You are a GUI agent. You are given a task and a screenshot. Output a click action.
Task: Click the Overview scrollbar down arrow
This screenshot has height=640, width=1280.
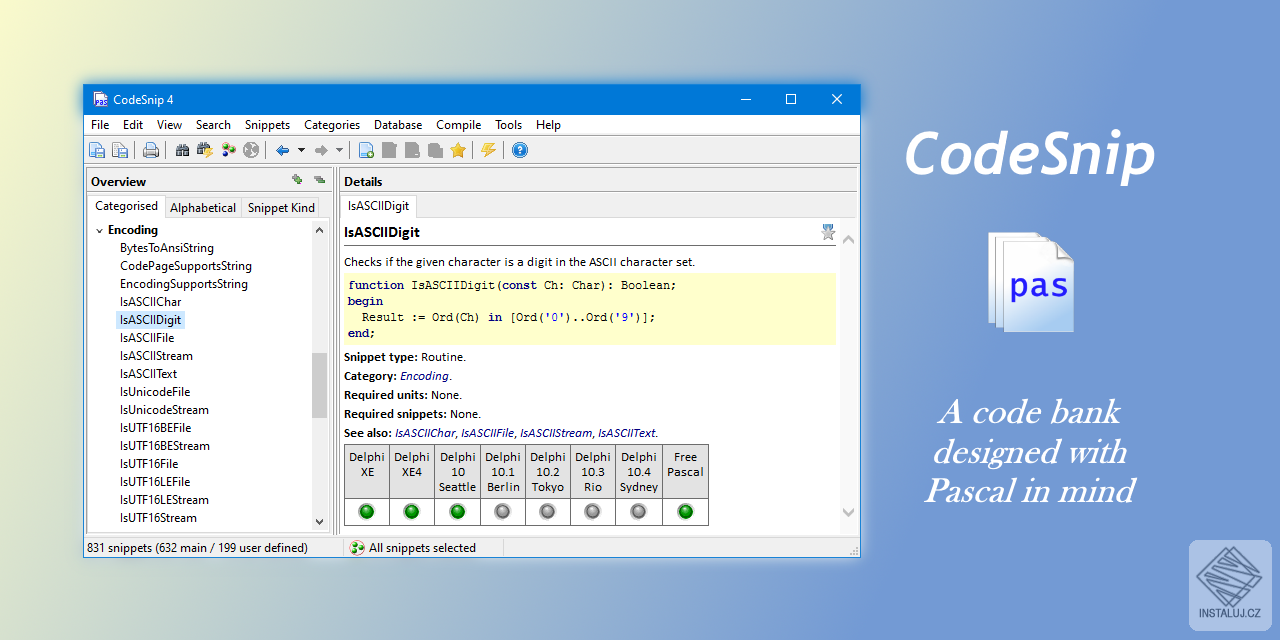tap(320, 521)
